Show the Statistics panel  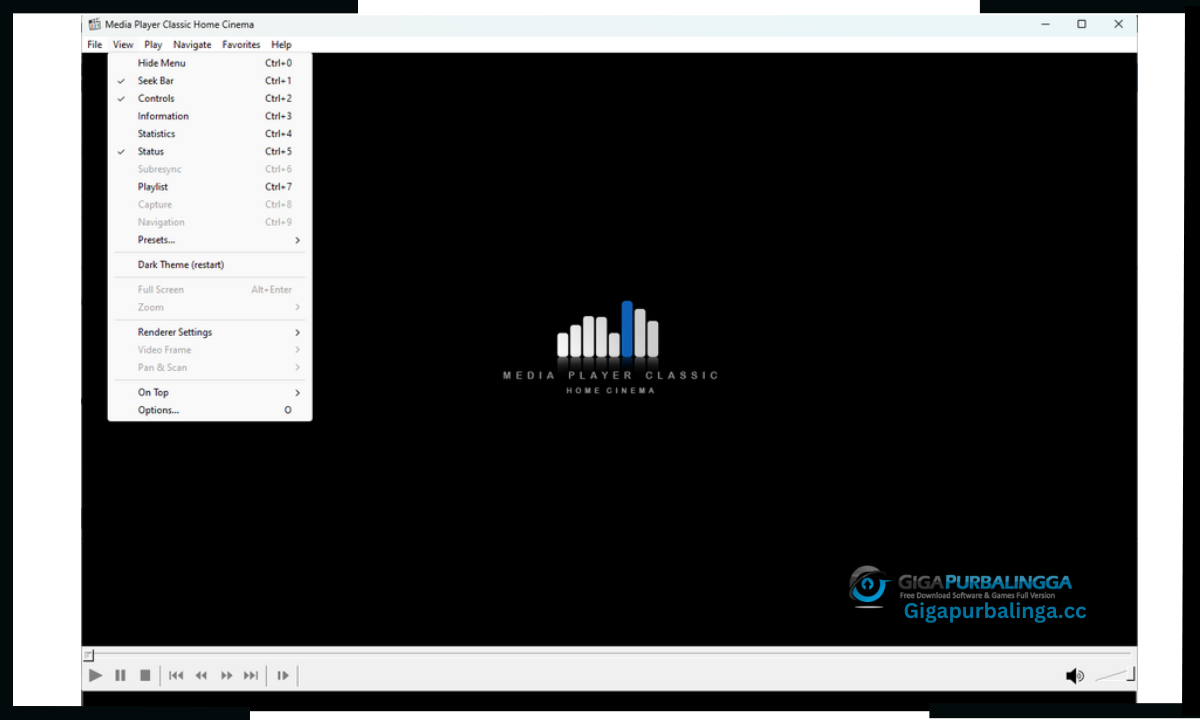pos(210,134)
